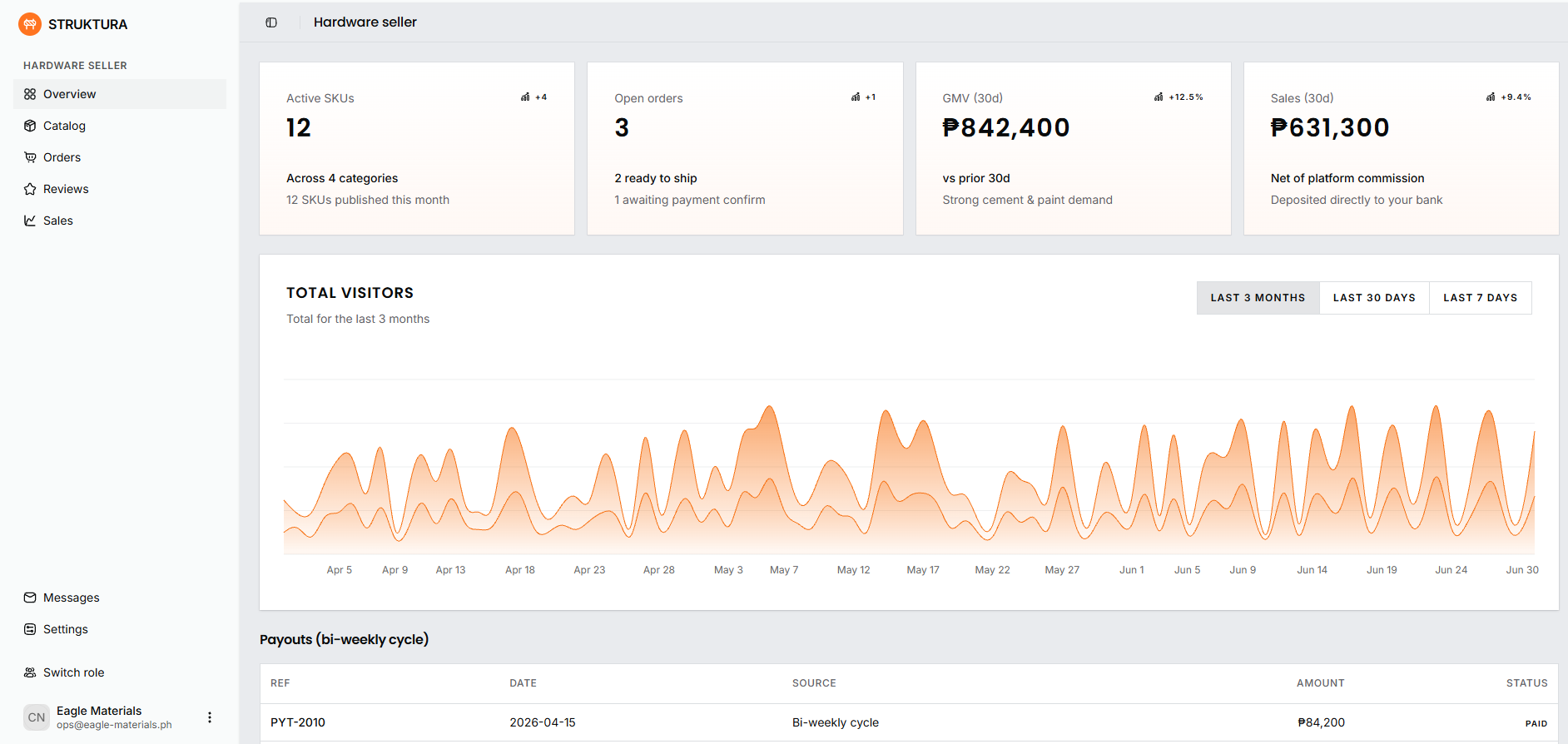Switch chart to Last 30 Days

pyautogui.click(x=1374, y=298)
